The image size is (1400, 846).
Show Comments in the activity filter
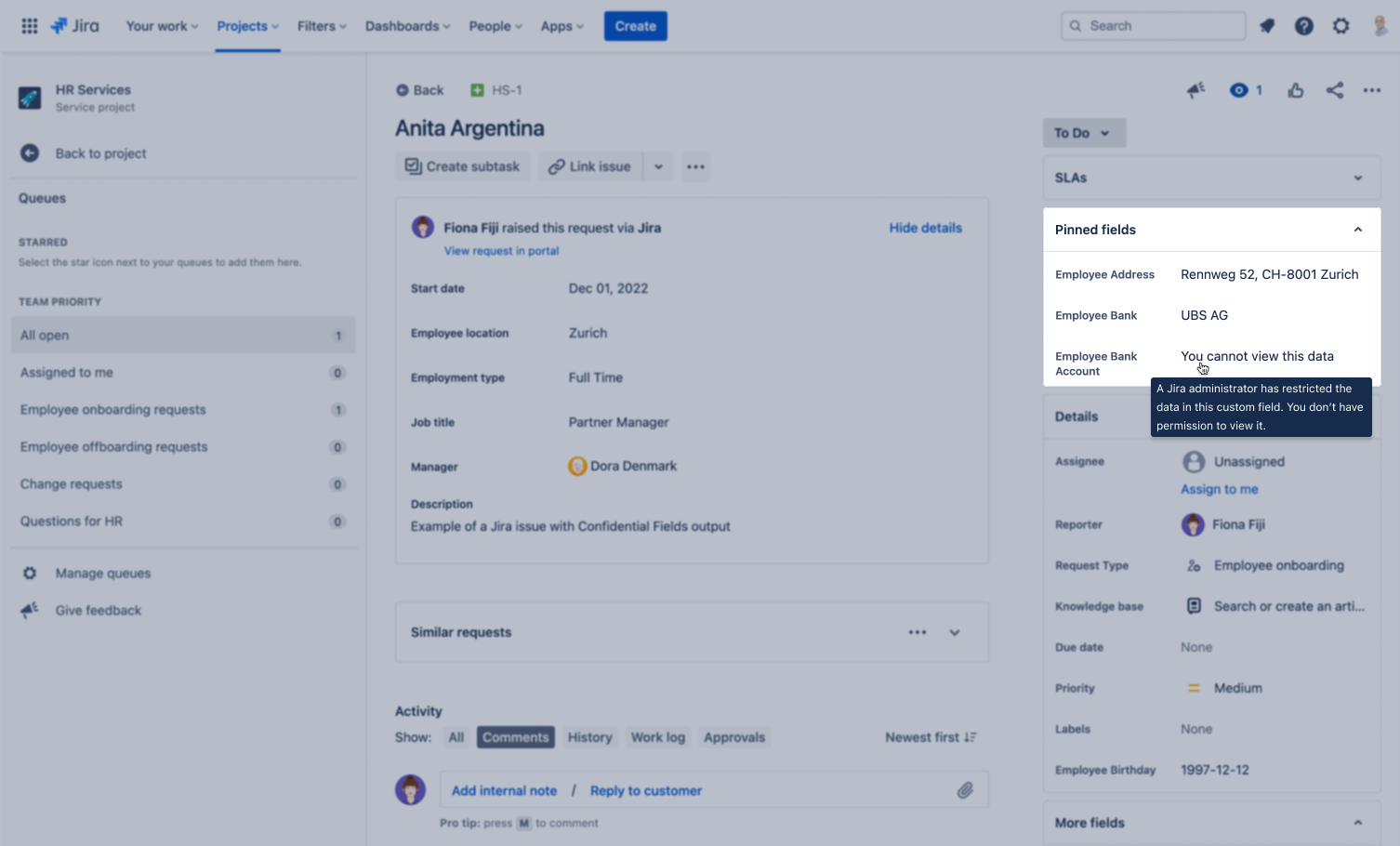tap(515, 737)
